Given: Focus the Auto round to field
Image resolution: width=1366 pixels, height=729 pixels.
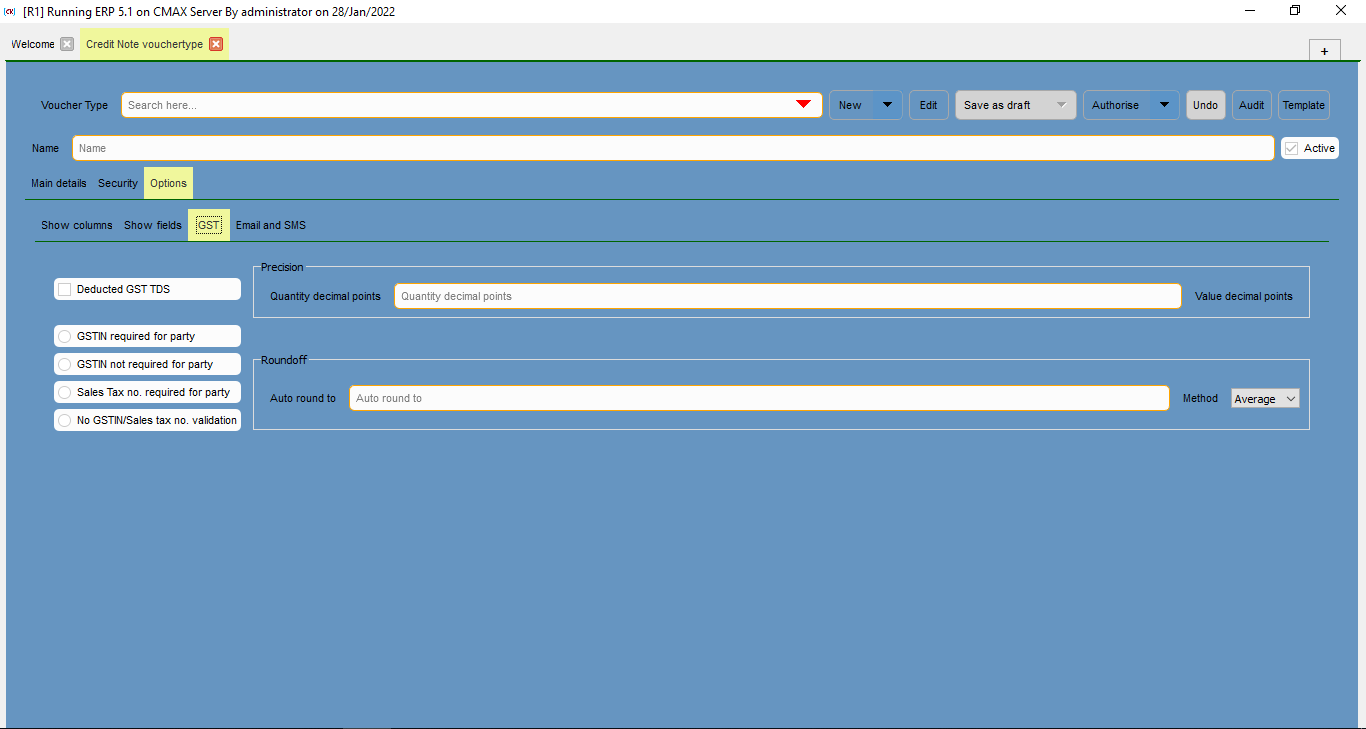Looking at the screenshot, I should (758, 398).
